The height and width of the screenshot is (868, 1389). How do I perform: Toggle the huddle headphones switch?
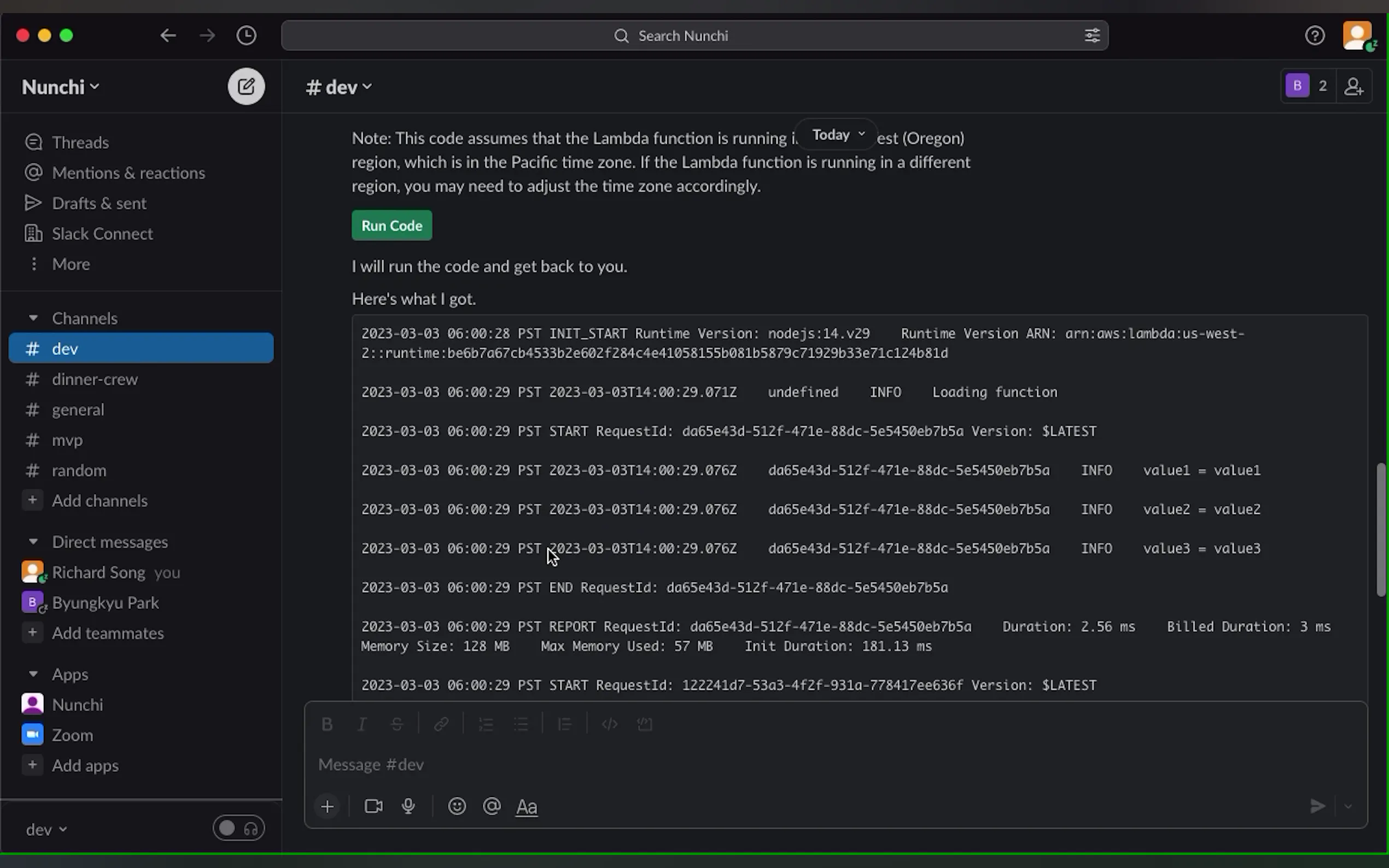tap(238, 829)
